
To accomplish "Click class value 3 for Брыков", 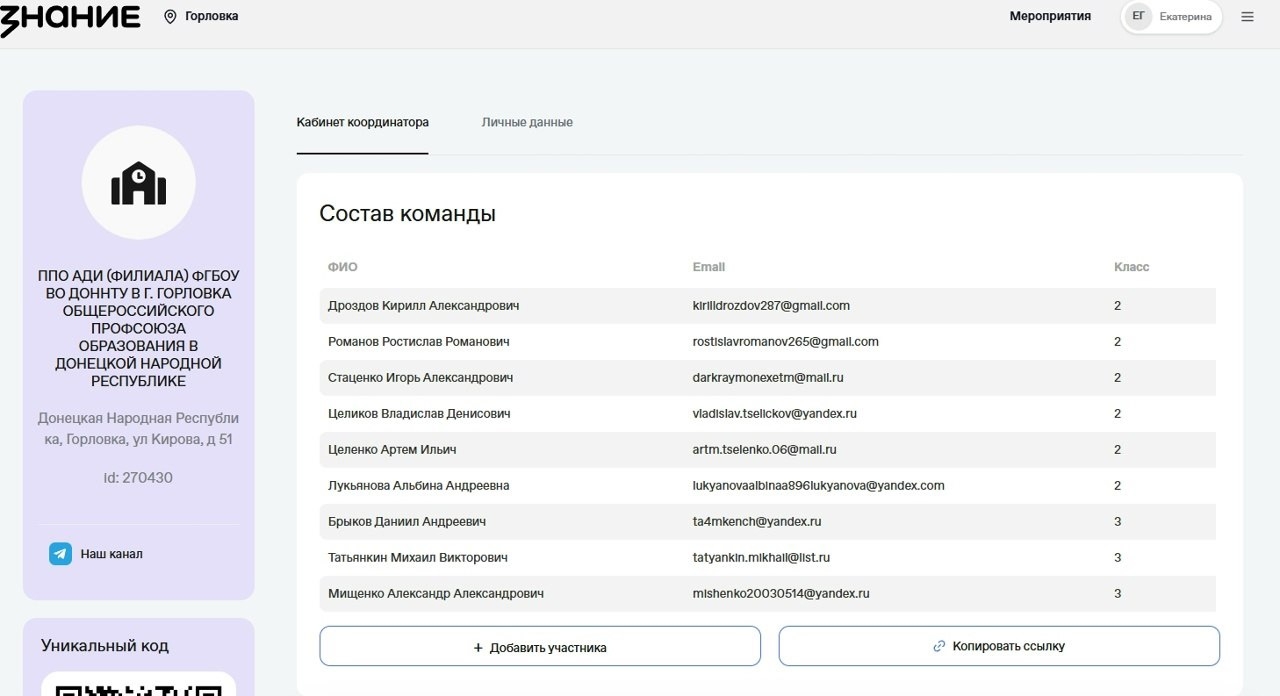I will click(x=1118, y=521).
